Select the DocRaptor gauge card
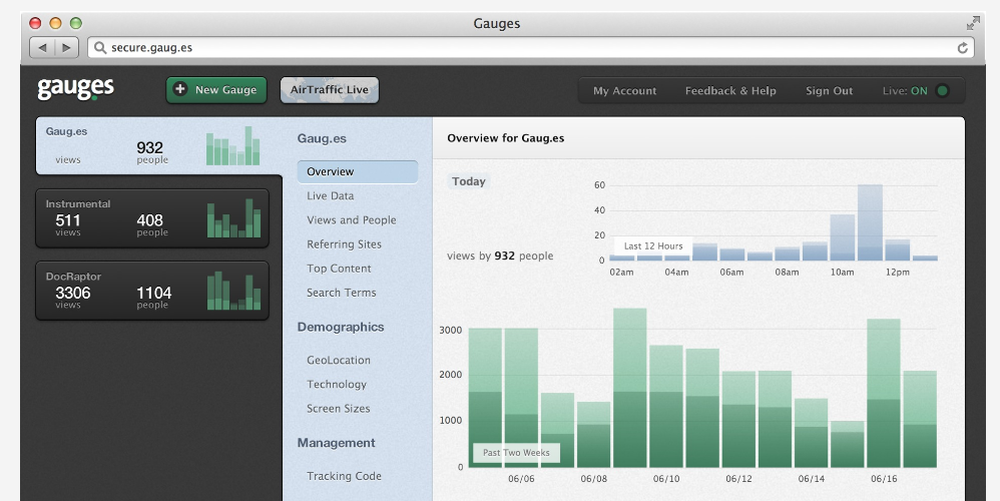1000x501 pixels. click(152, 291)
